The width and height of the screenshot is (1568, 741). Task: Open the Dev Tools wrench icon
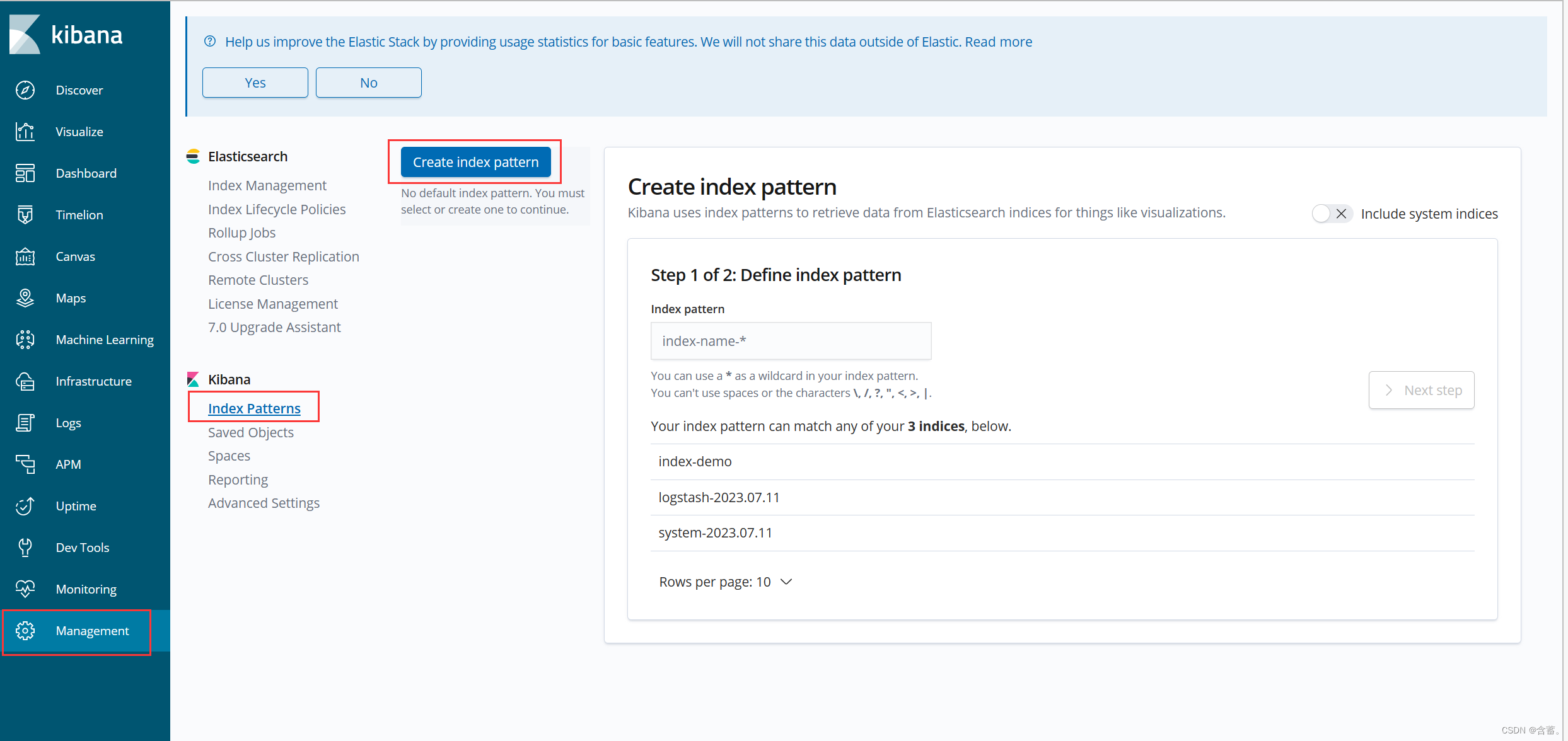(25, 548)
